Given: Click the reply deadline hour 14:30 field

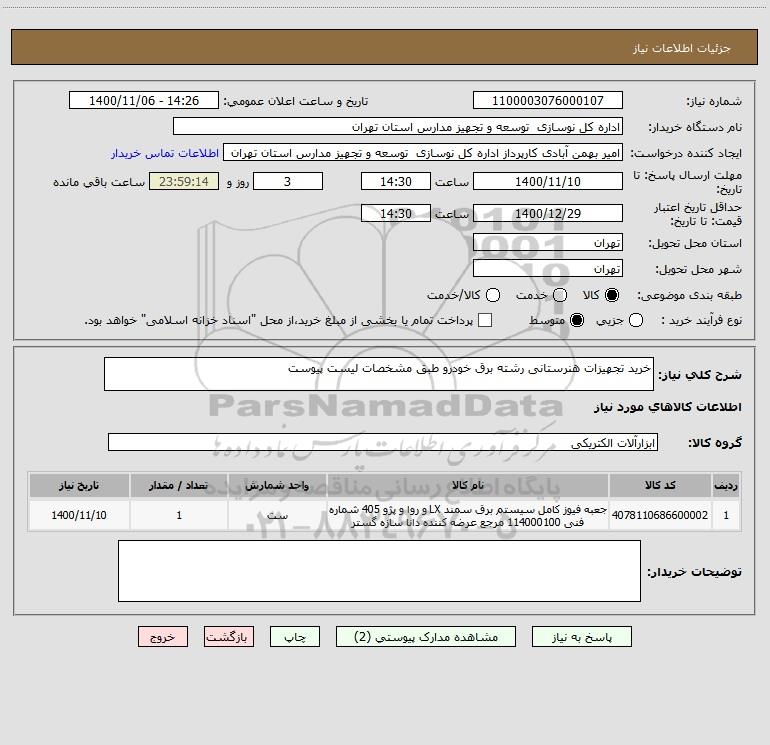Looking at the screenshot, I should pyautogui.click(x=396, y=181).
